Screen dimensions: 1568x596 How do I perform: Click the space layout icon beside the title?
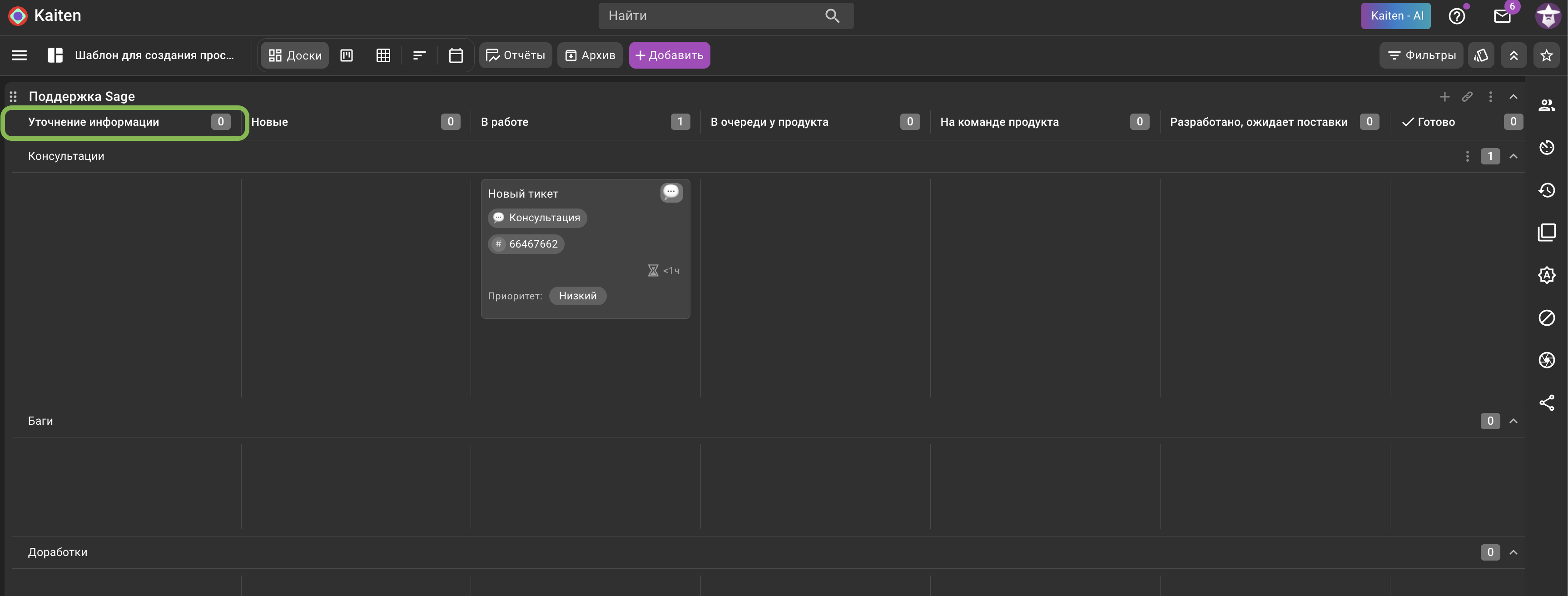55,55
